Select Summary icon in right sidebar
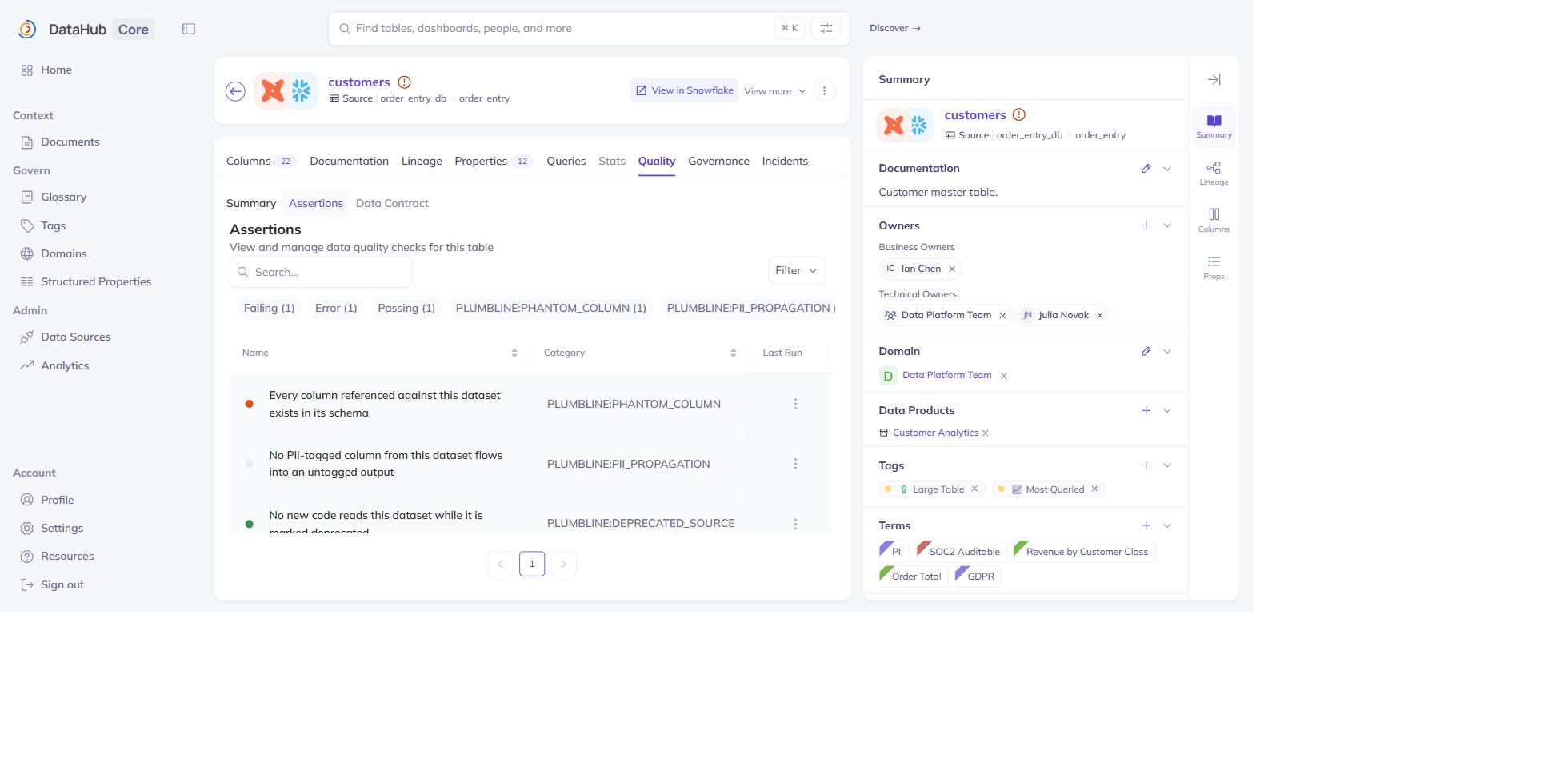 point(1214,126)
